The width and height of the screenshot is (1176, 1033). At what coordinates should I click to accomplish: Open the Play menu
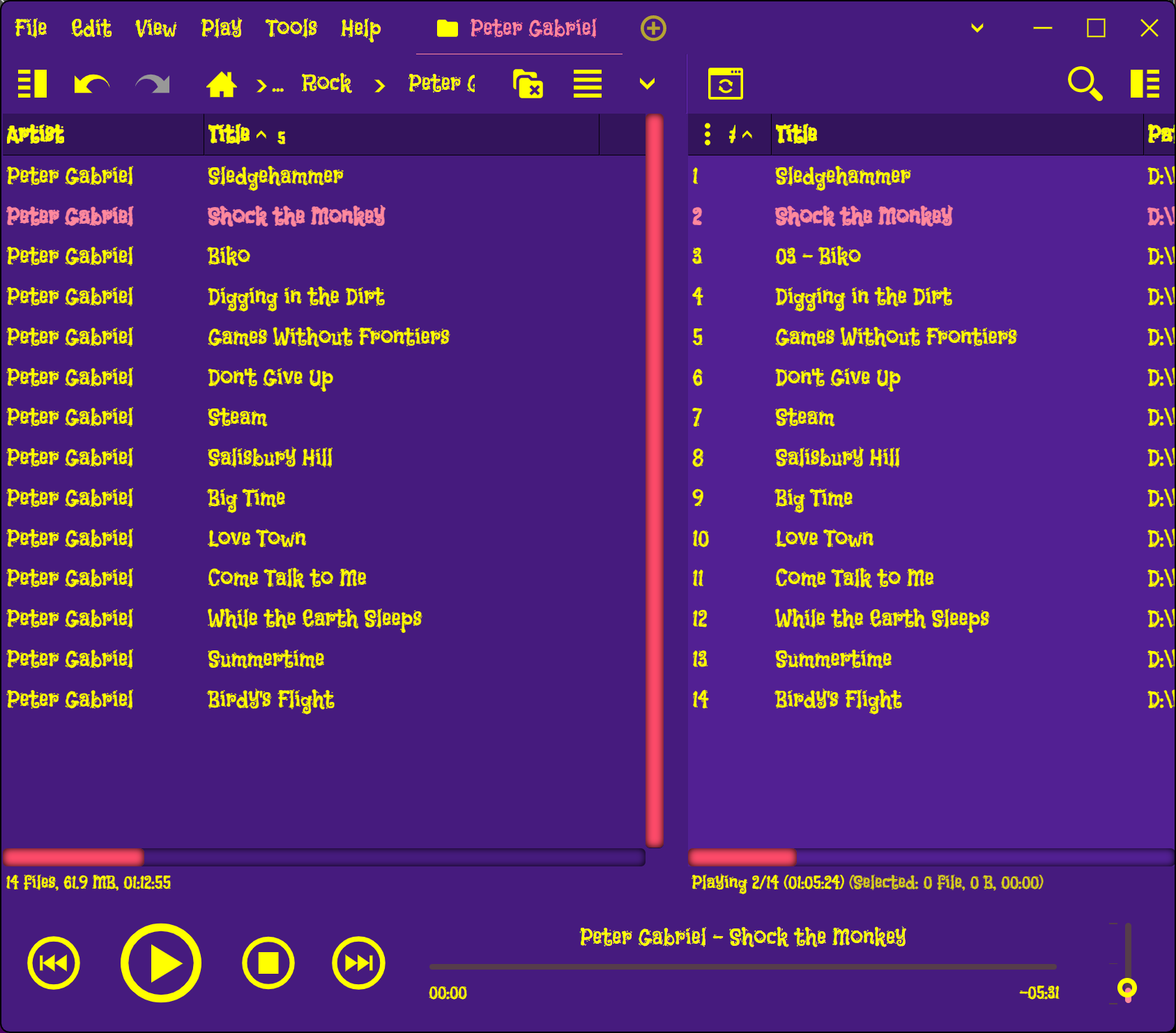click(221, 29)
